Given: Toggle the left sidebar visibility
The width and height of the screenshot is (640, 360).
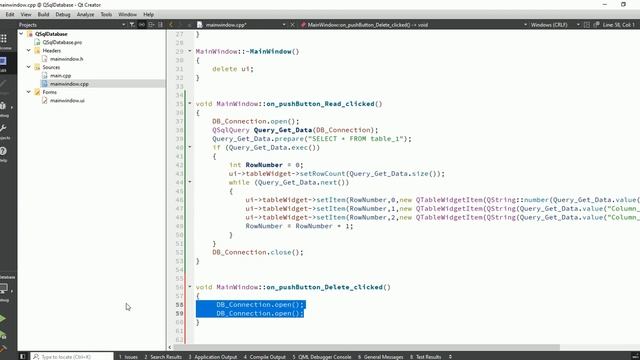Looking at the screenshot, I should pos(22,356).
